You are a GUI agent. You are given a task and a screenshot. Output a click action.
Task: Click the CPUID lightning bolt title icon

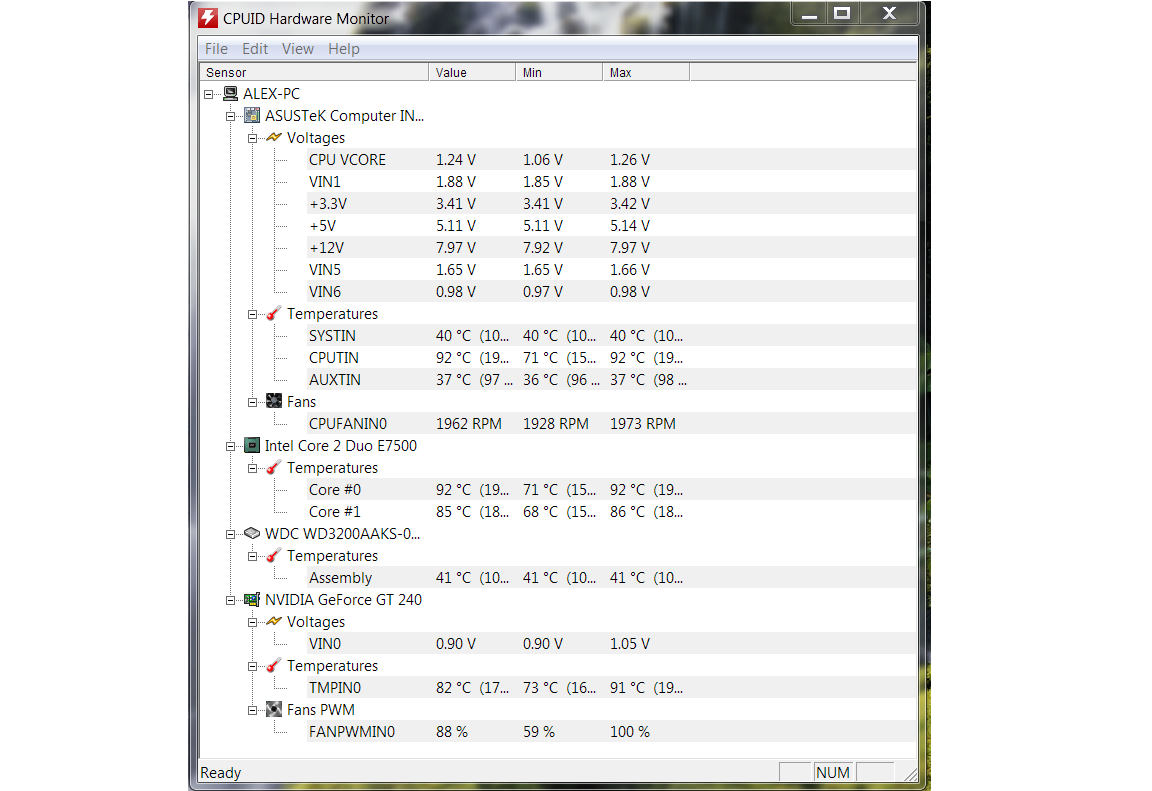click(208, 18)
